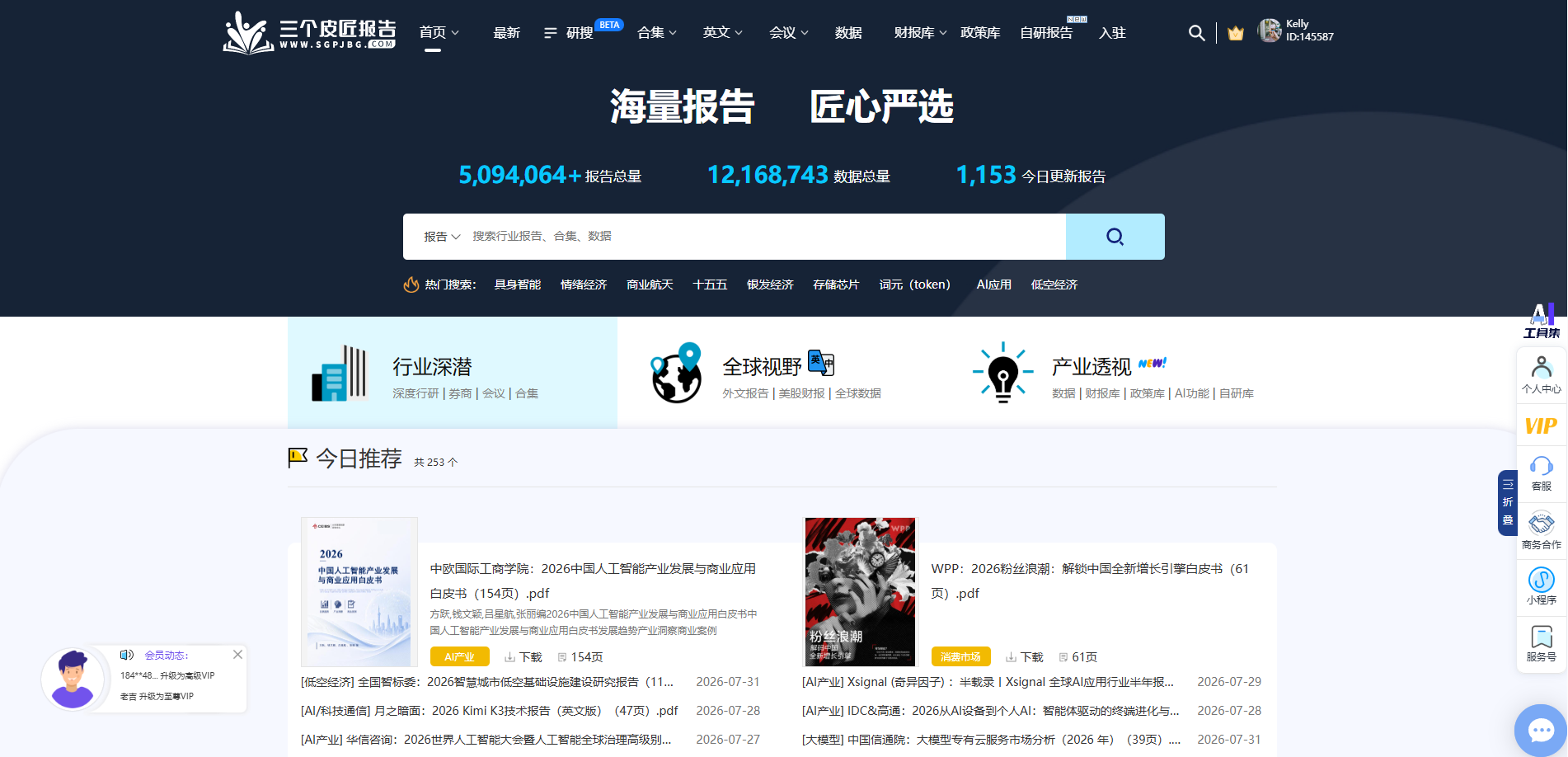
Task: Open the search magnifier in the top navigation
Action: tap(1196, 33)
